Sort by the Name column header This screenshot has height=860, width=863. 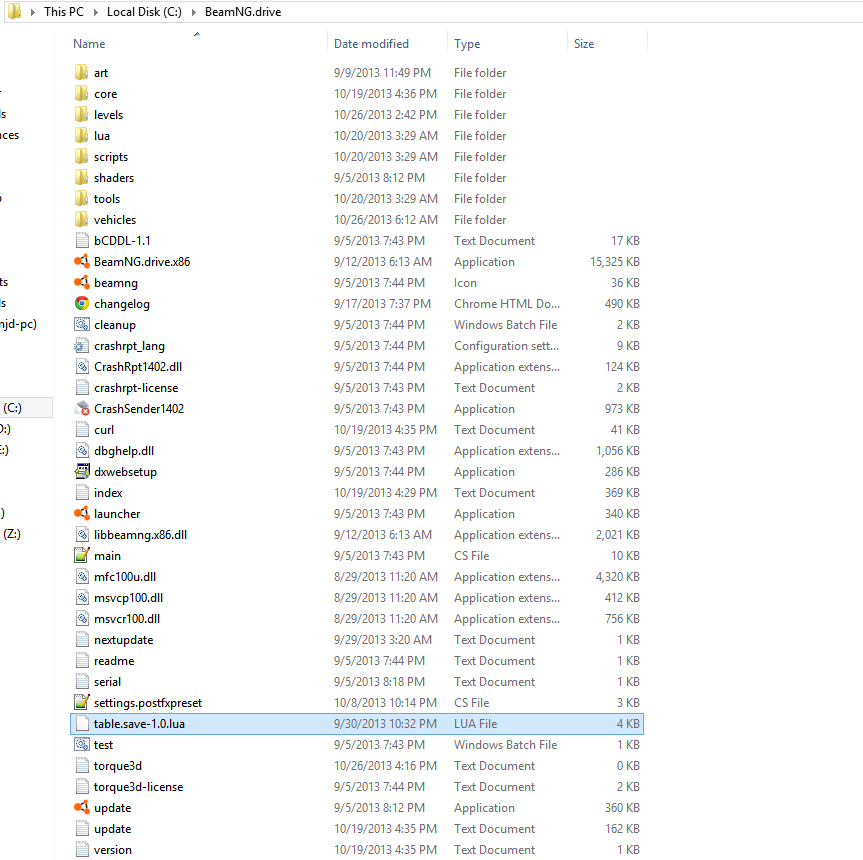(x=89, y=43)
